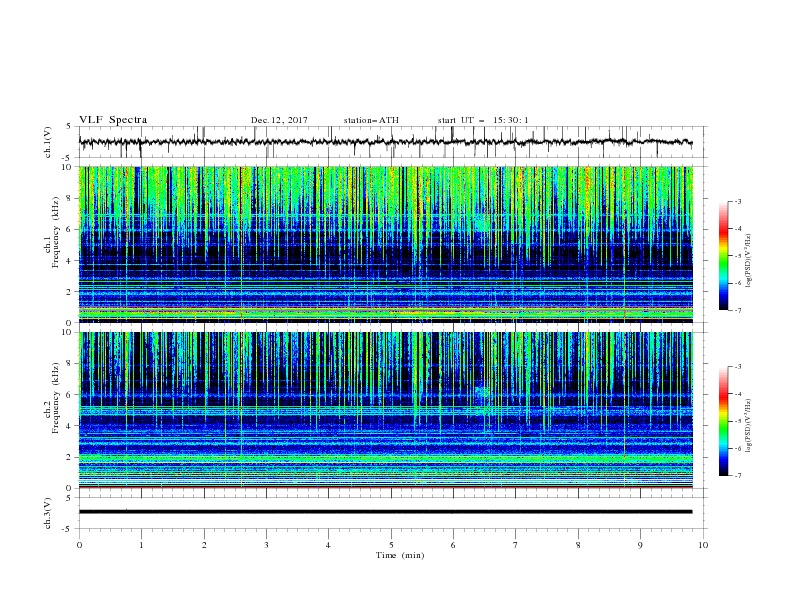Click the time axis tick label "10"

click(x=703, y=545)
